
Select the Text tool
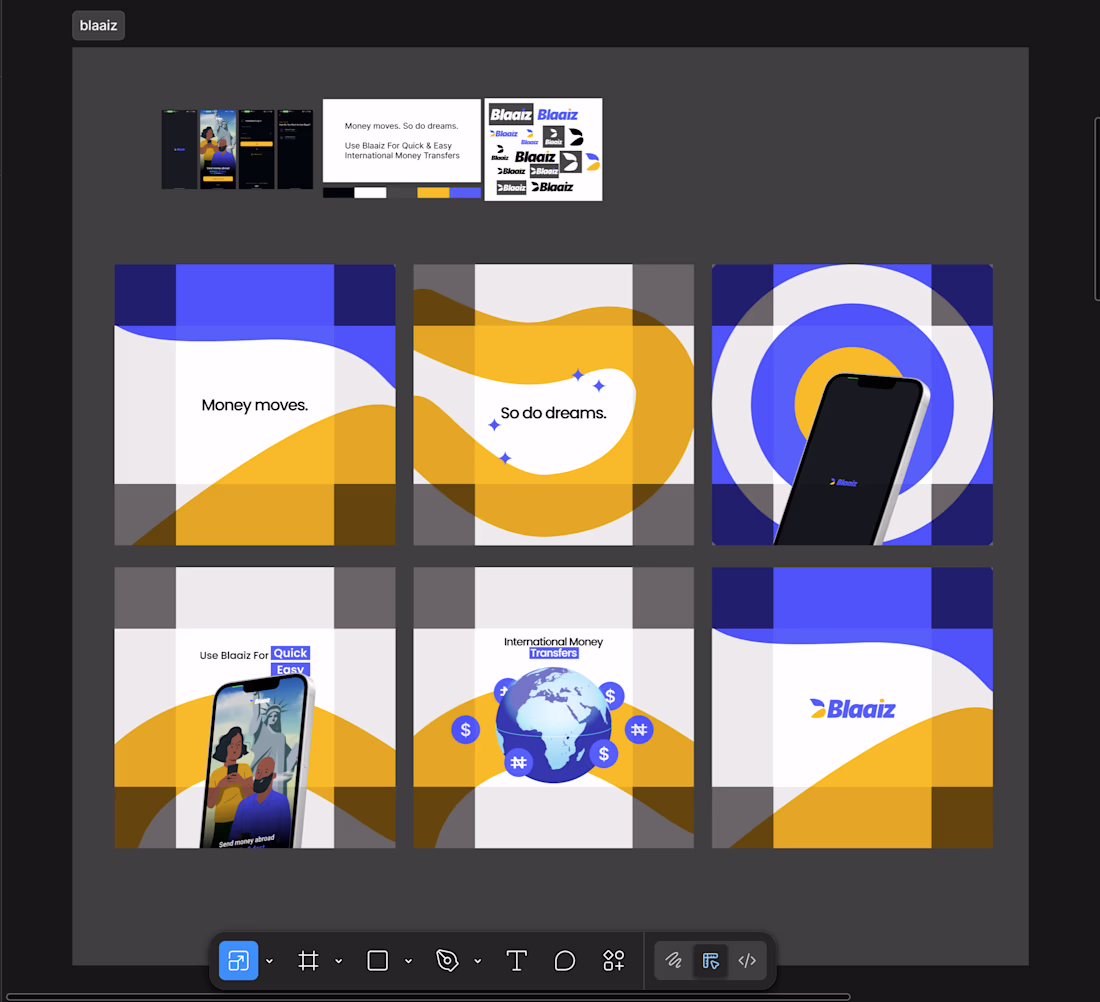click(x=516, y=960)
